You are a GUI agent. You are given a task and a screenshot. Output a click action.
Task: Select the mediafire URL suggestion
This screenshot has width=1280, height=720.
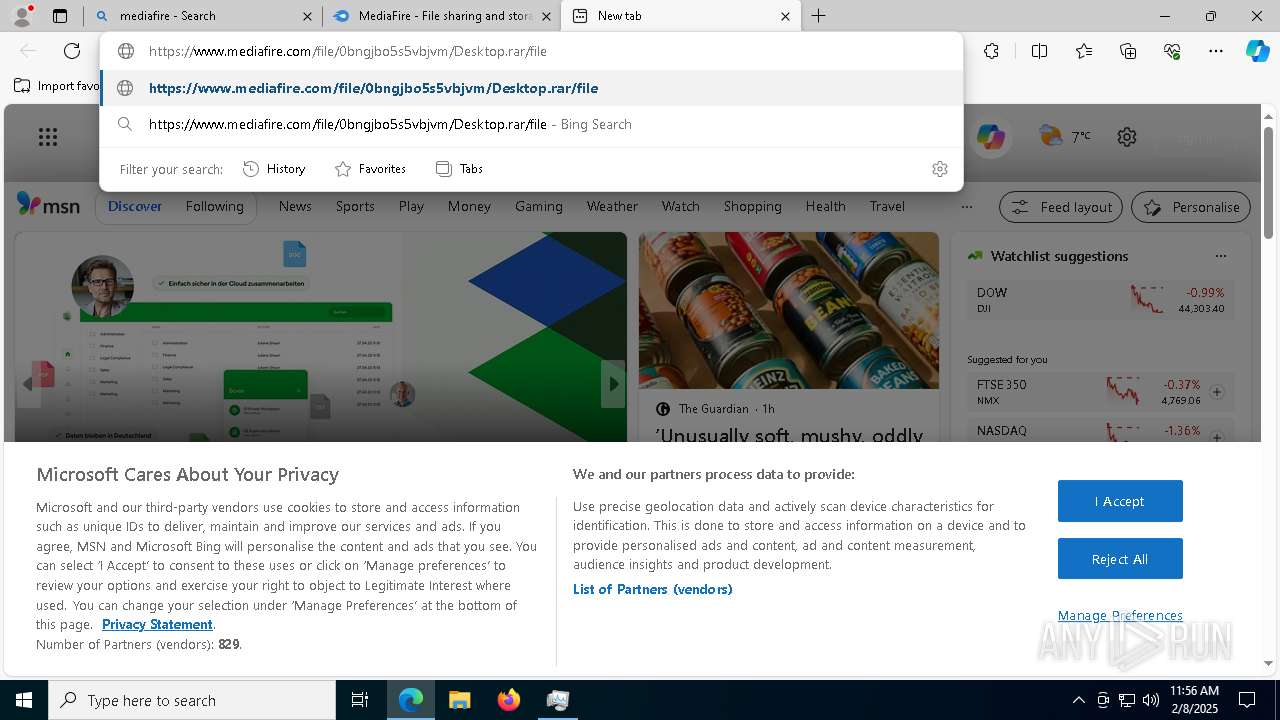tap(531, 88)
